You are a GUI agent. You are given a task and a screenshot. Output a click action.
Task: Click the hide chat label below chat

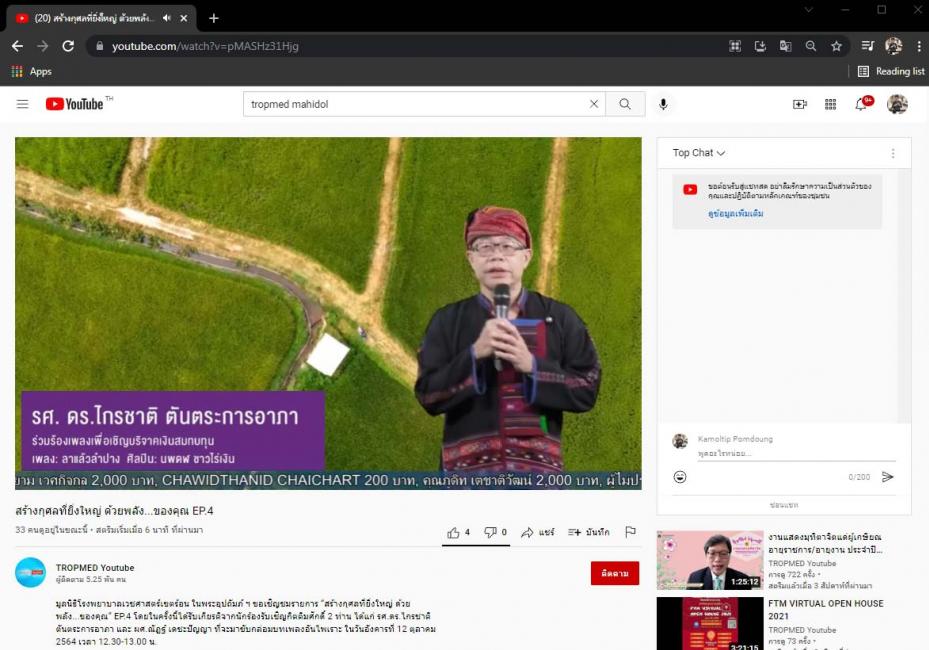coord(784,505)
